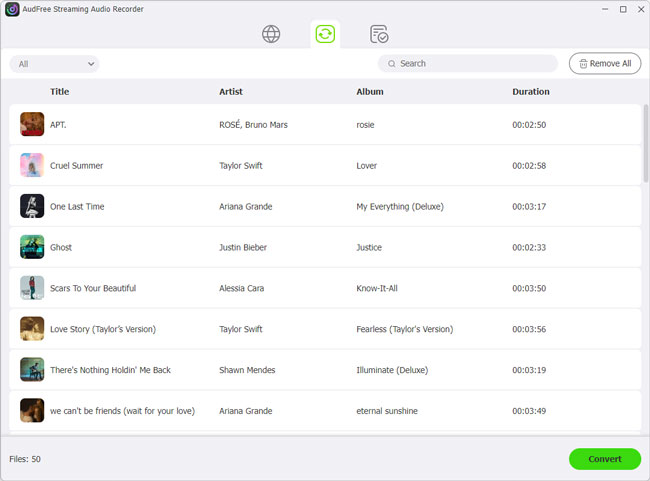The height and width of the screenshot is (481, 650).
Task: Click the Illuminate (Deluxe) album cell
Action: (392, 370)
